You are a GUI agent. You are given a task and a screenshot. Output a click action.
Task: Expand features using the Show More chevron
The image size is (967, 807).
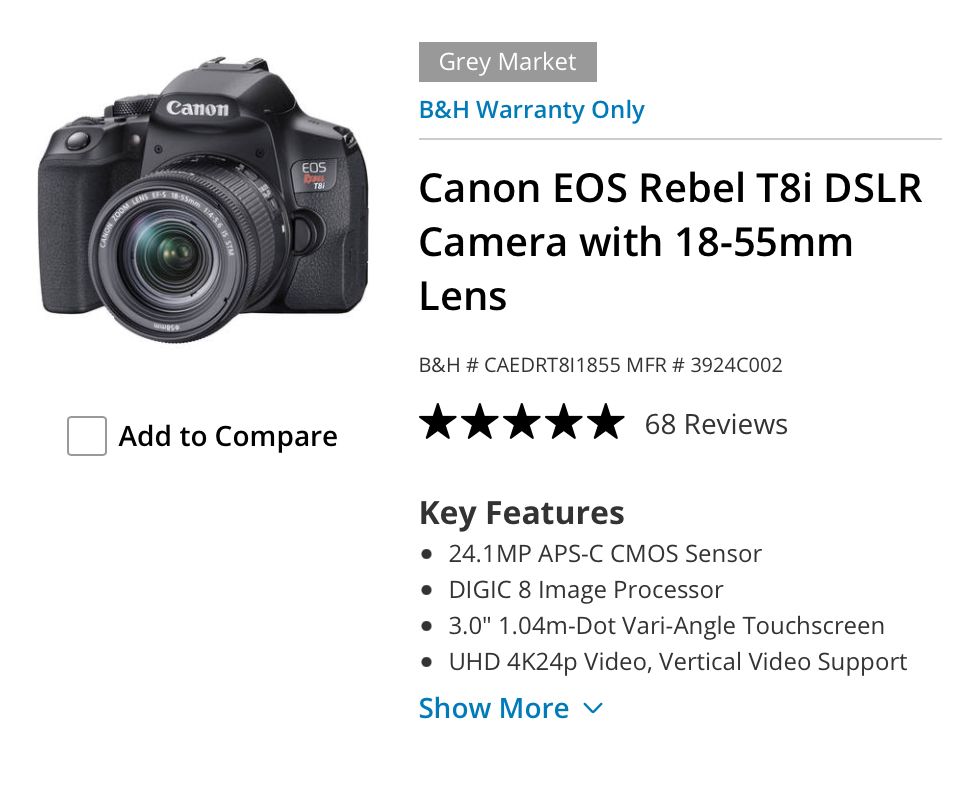pos(593,709)
